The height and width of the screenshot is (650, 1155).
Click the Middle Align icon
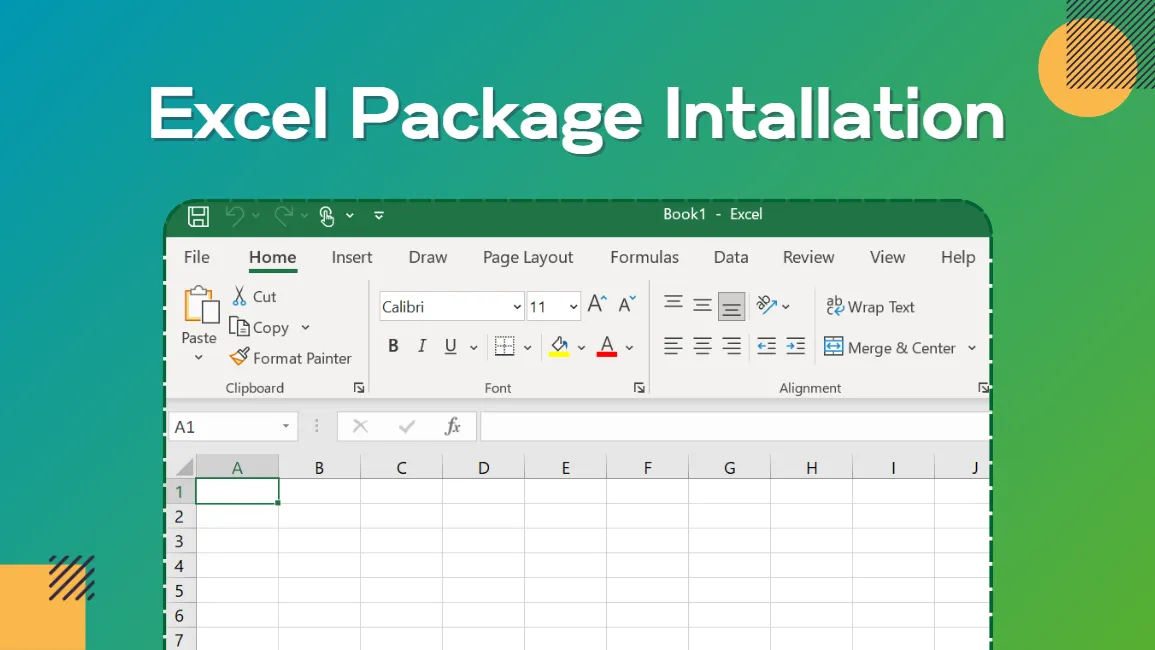coord(702,305)
